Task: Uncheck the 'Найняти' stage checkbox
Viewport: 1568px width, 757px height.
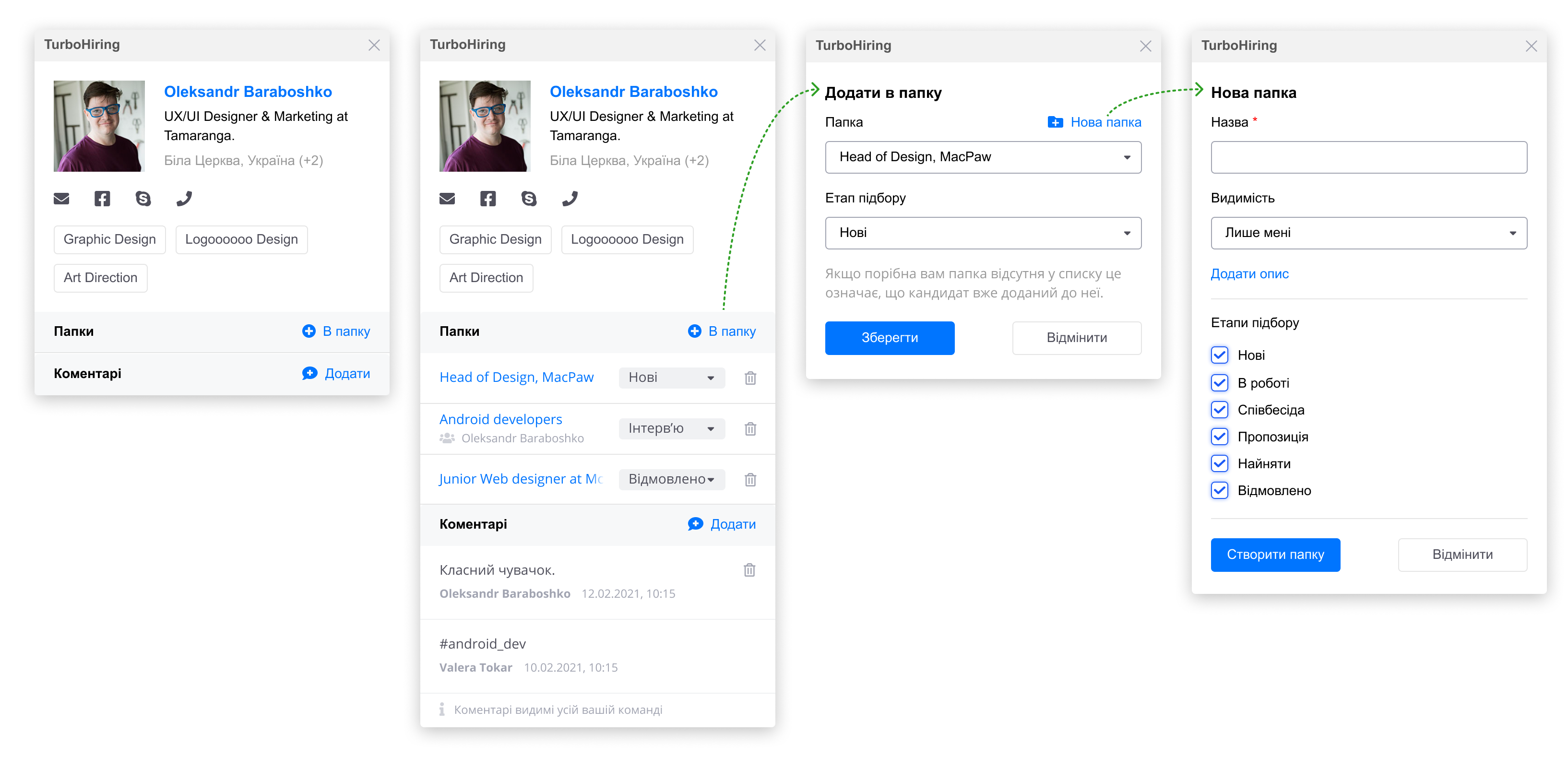Action: point(1220,463)
